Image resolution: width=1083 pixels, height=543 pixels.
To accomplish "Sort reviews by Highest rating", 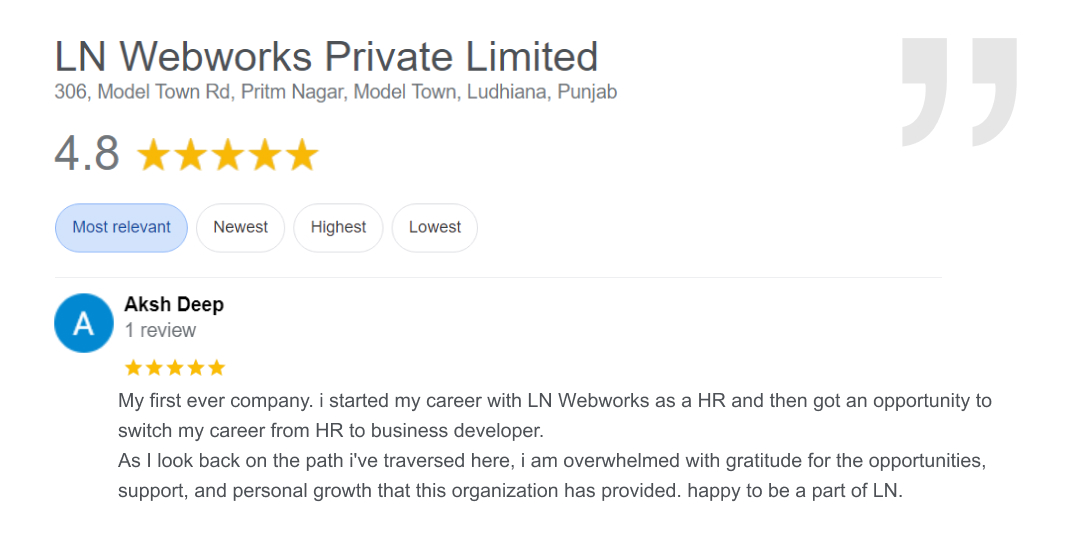I will pos(338,227).
